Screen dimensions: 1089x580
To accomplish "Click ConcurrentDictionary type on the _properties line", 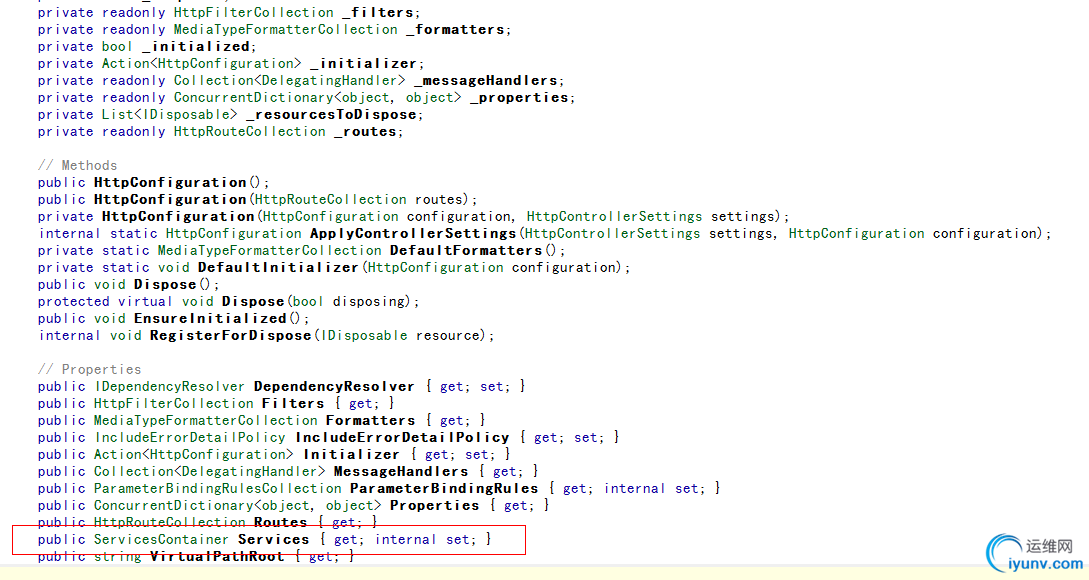I will click(x=253, y=97).
